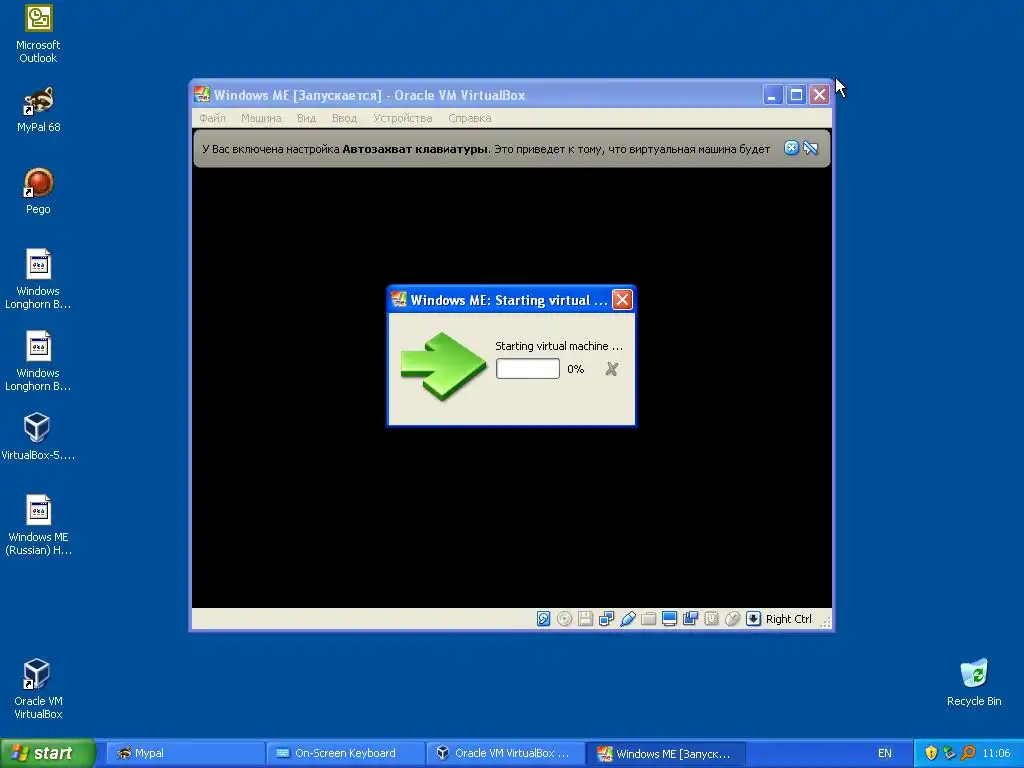Click the EN language indicator

884,753
